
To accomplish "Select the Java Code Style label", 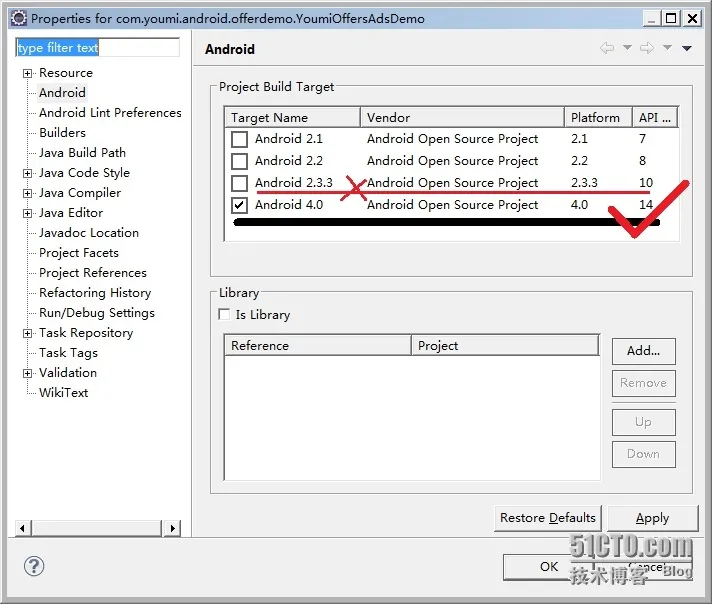I will tap(84, 173).
